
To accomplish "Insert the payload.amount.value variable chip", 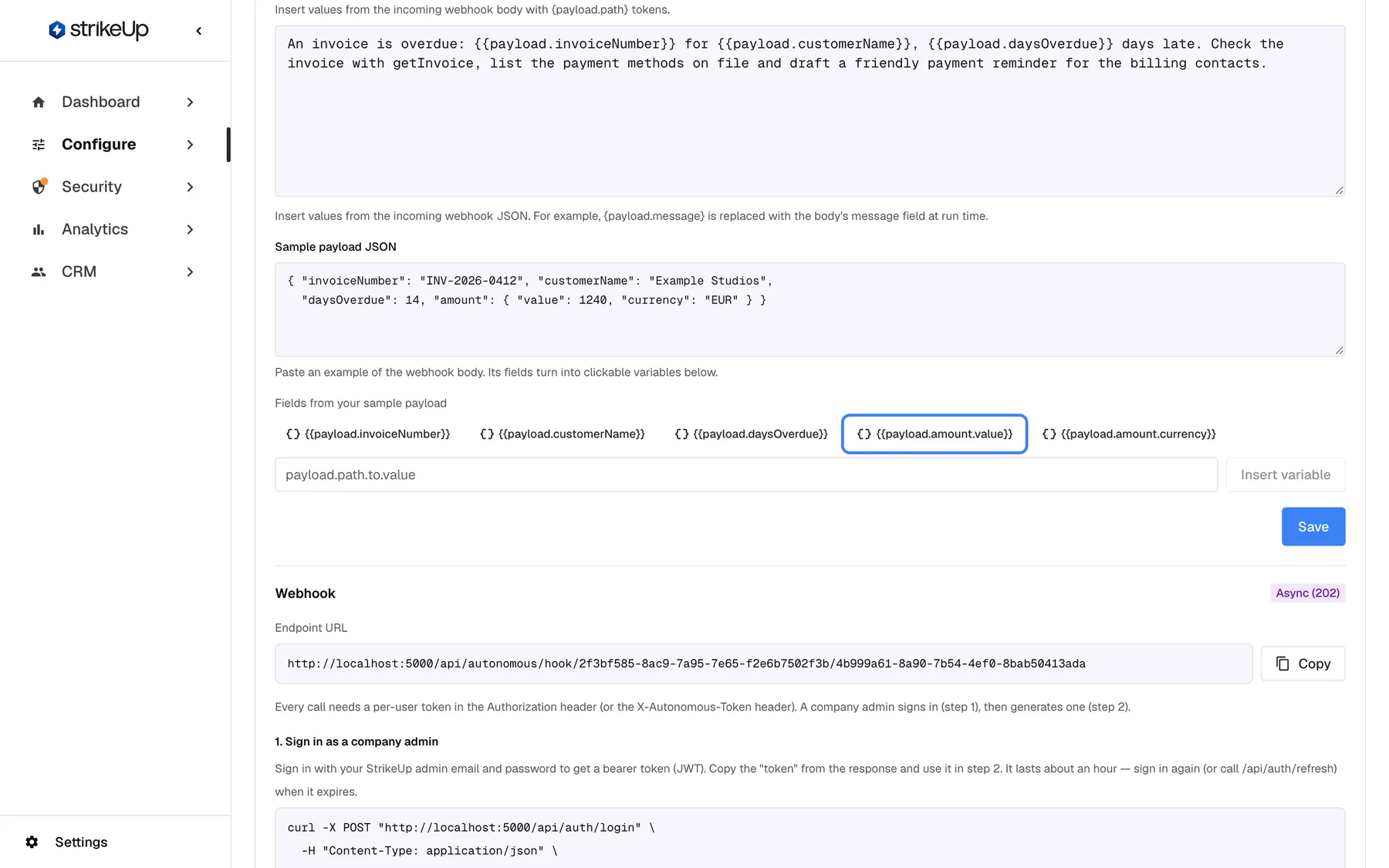I will pyautogui.click(x=934, y=434).
